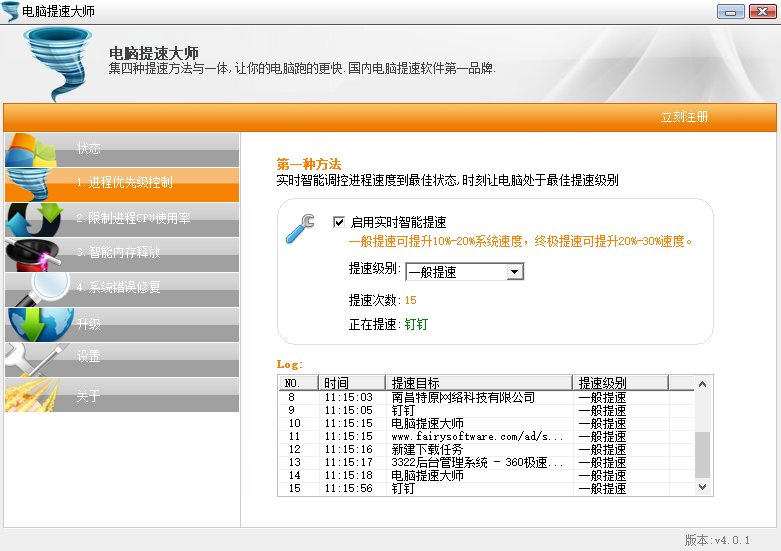Click the tornado icon for 进程优先级控制

[x=30, y=185]
